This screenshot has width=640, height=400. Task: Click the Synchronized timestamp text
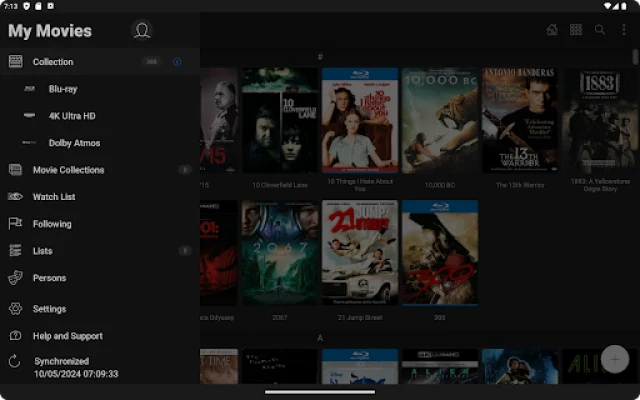tap(76, 367)
